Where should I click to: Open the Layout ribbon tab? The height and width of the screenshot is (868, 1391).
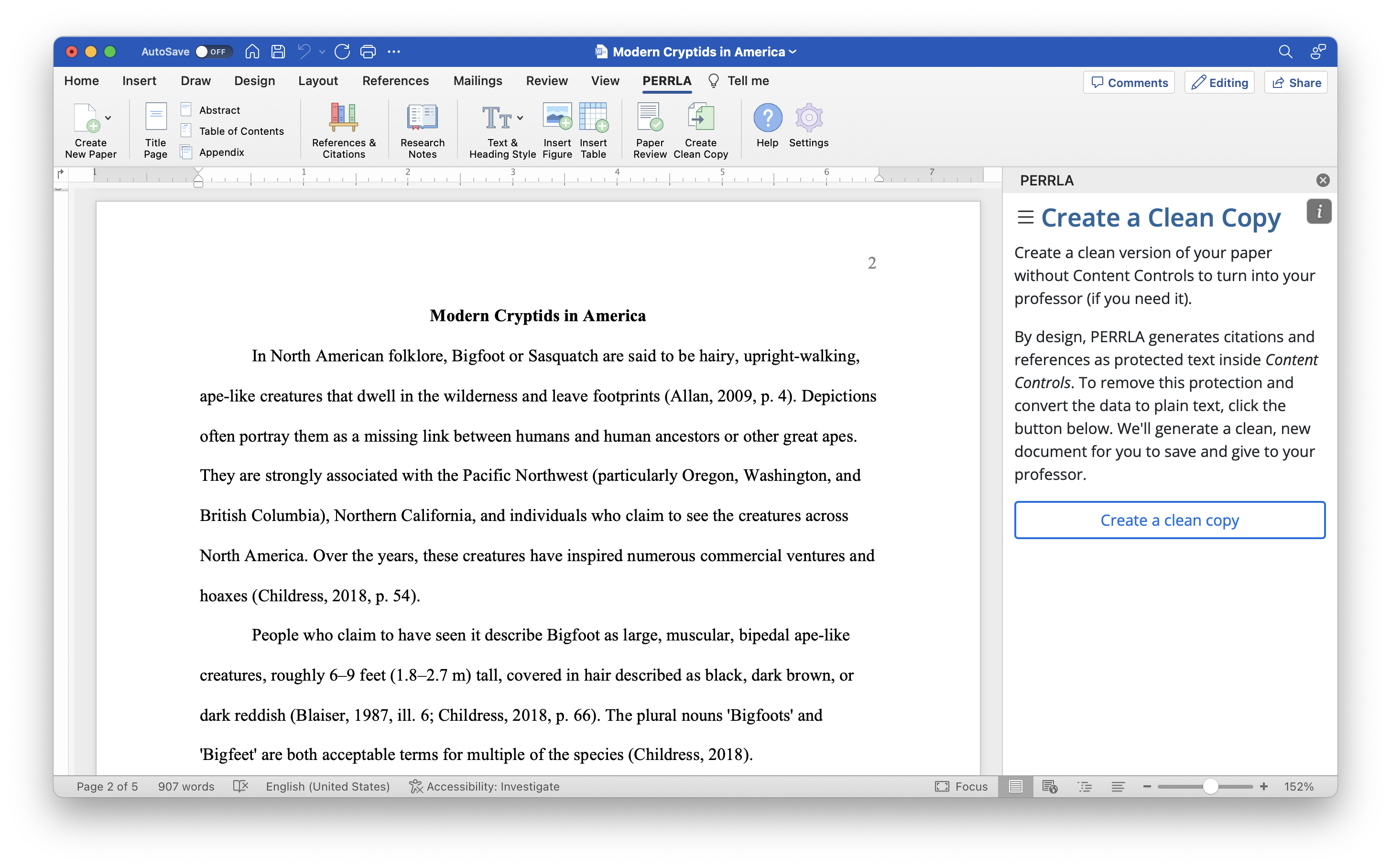pyautogui.click(x=317, y=81)
